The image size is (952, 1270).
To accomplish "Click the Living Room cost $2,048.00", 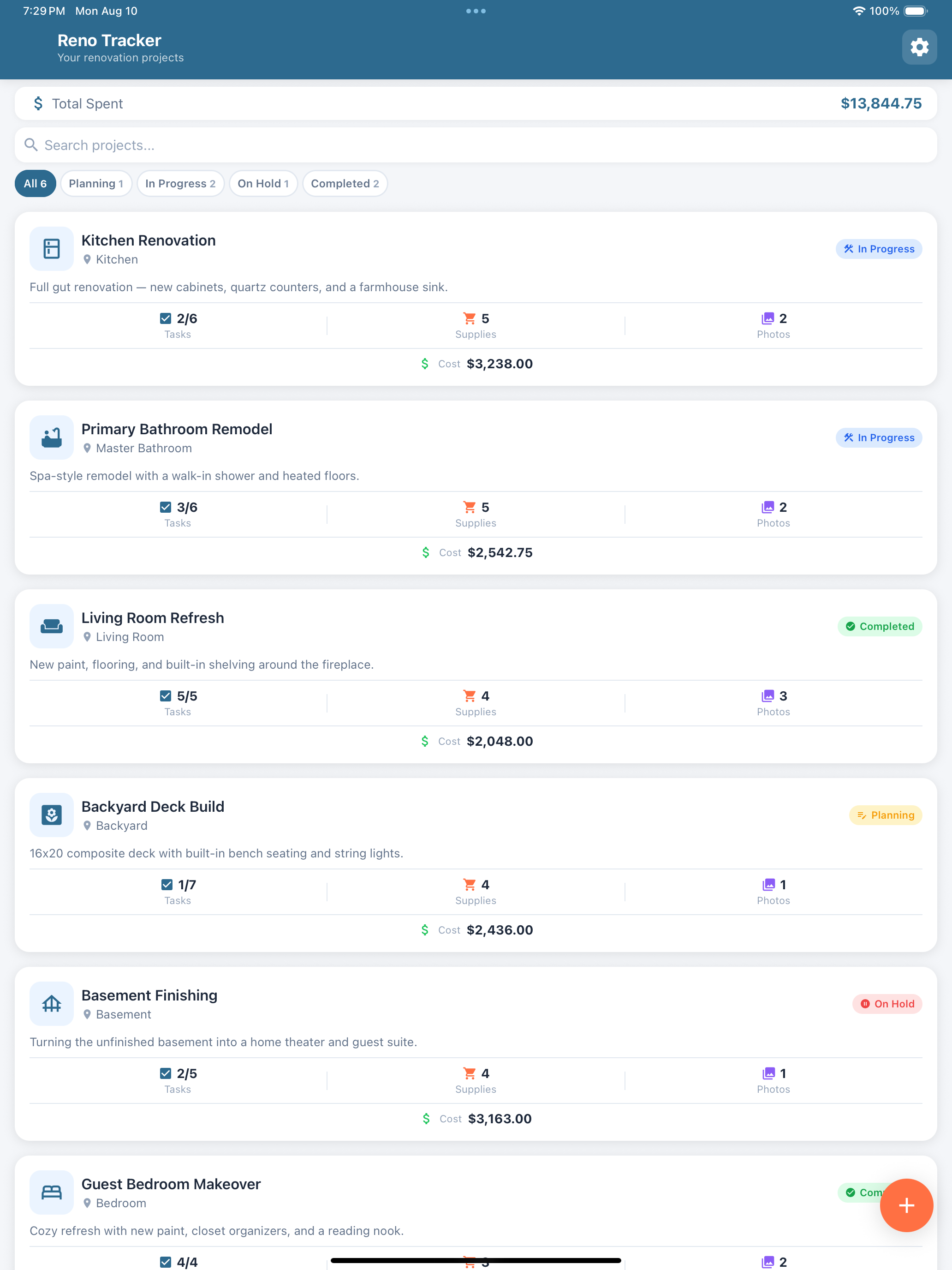I will (x=500, y=741).
